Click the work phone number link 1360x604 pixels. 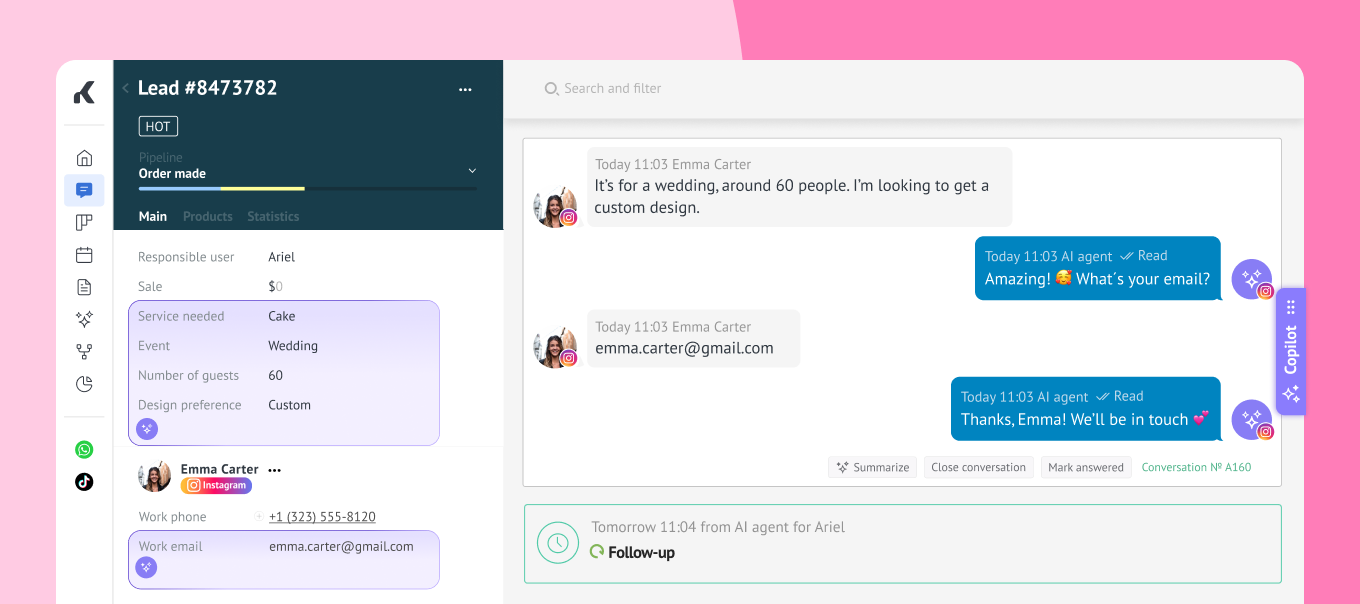[322, 517]
